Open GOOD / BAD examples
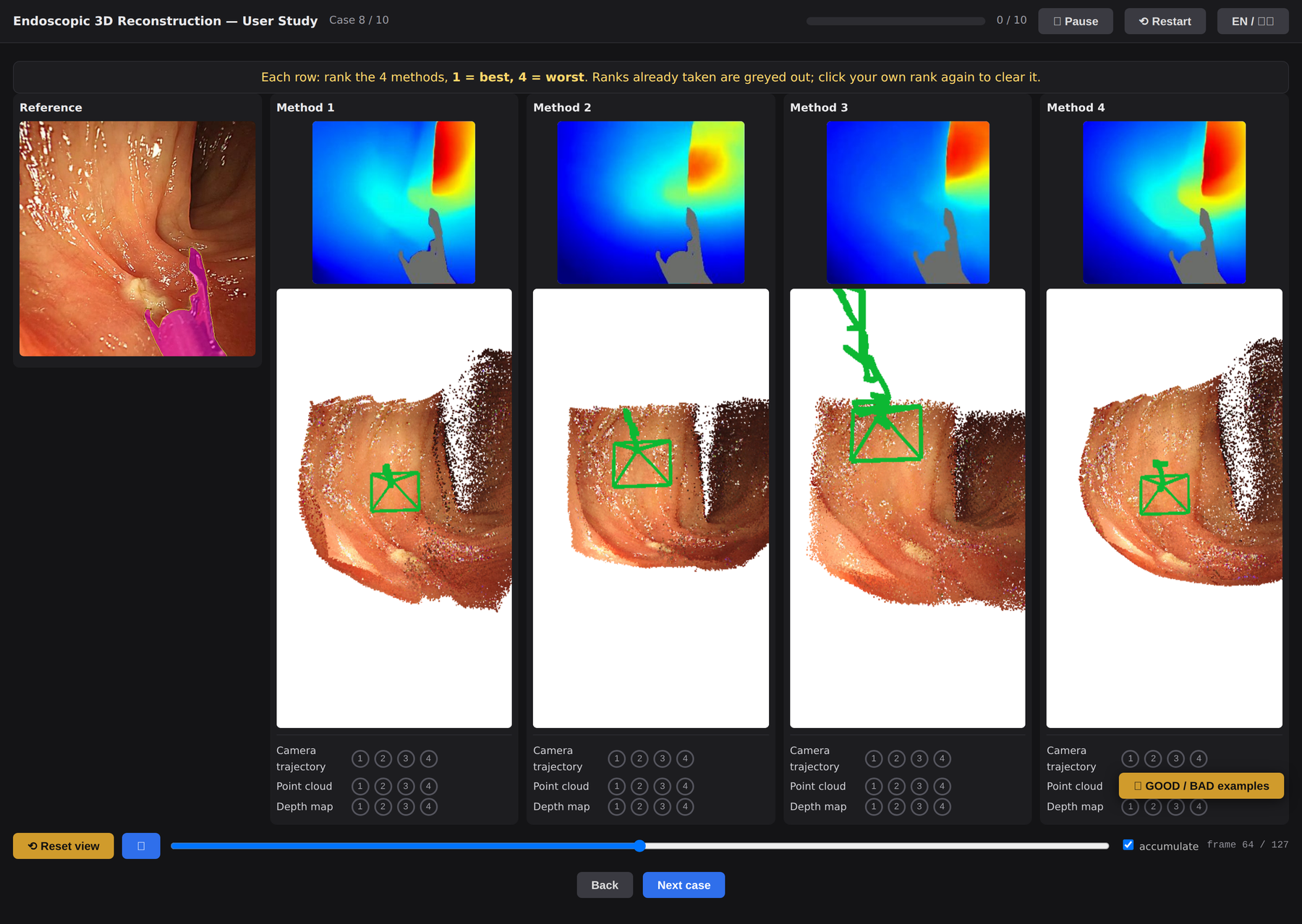Screen dimensions: 1302x924 1201,786
